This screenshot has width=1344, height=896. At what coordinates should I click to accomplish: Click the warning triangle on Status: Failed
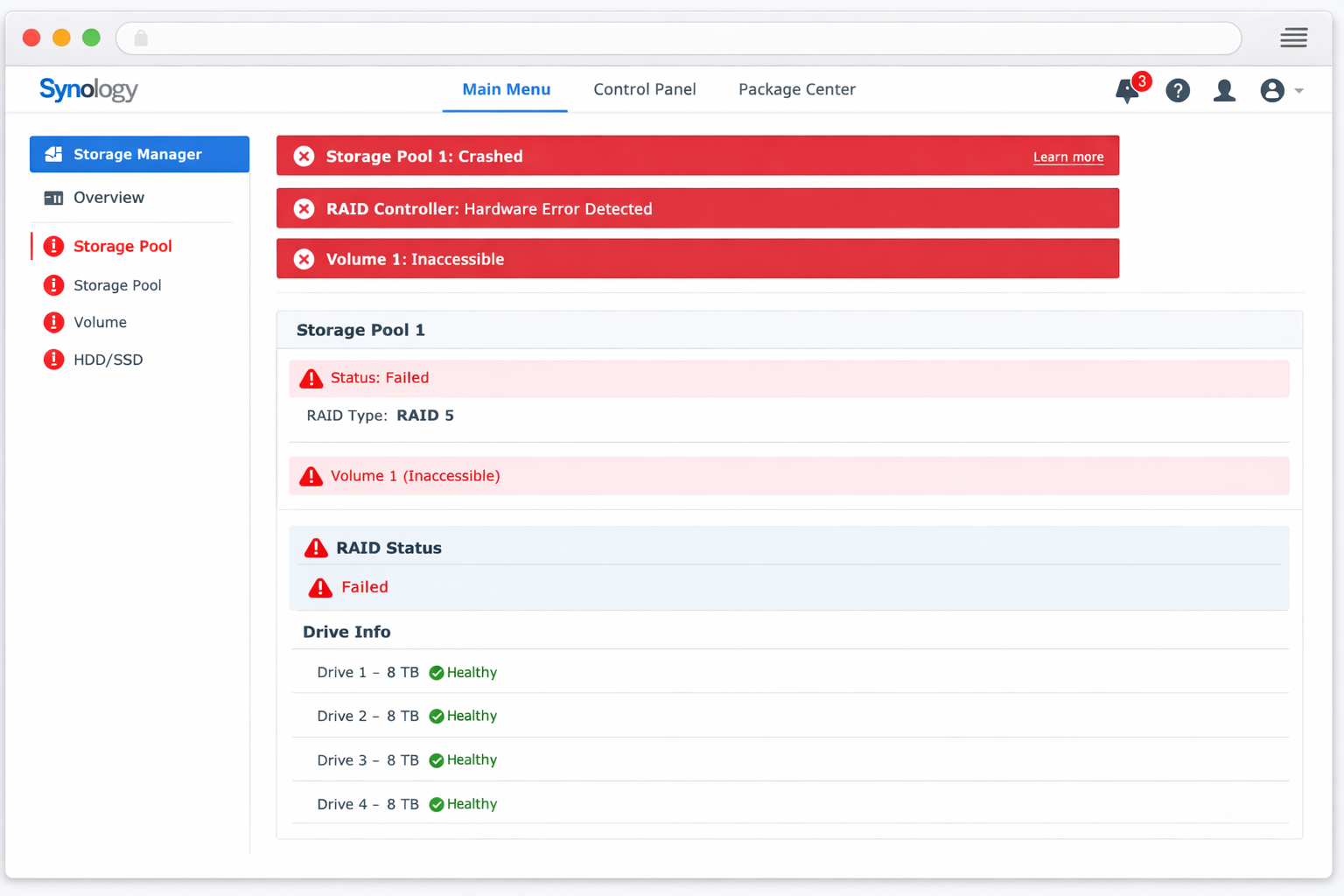tap(311, 378)
